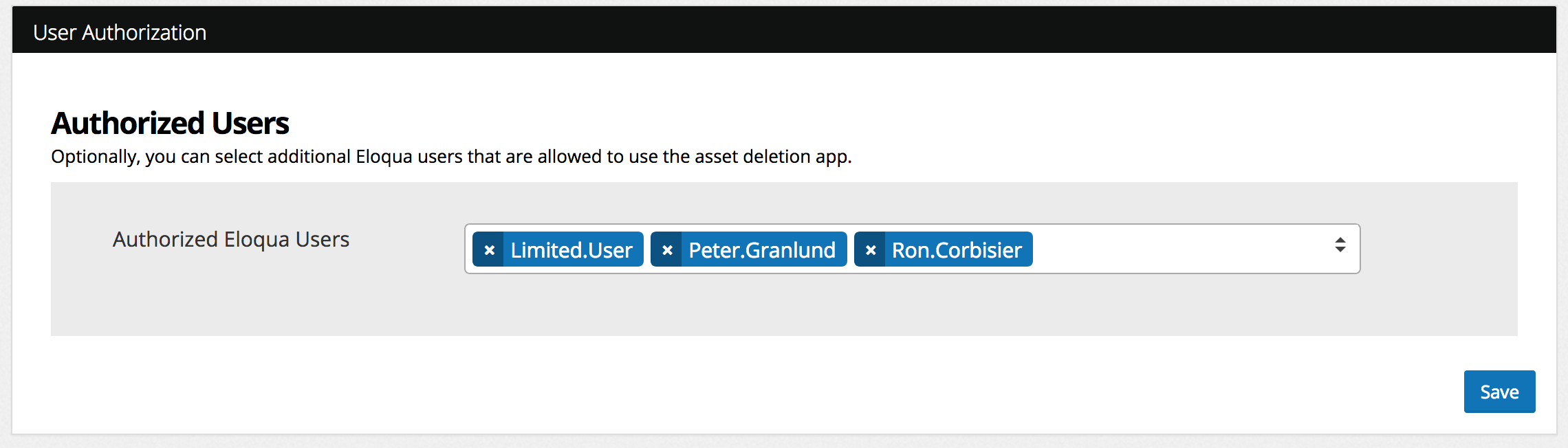The width and height of the screenshot is (1568, 448).
Task: Click the Authorized Eloqua Users field label
Action: [x=231, y=239]
